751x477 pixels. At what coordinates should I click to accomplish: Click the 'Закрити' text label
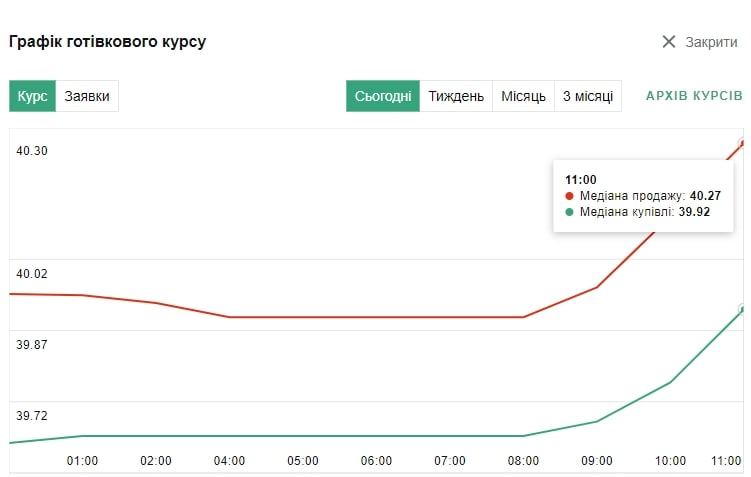pyautogui.click(x=711, y=42)
